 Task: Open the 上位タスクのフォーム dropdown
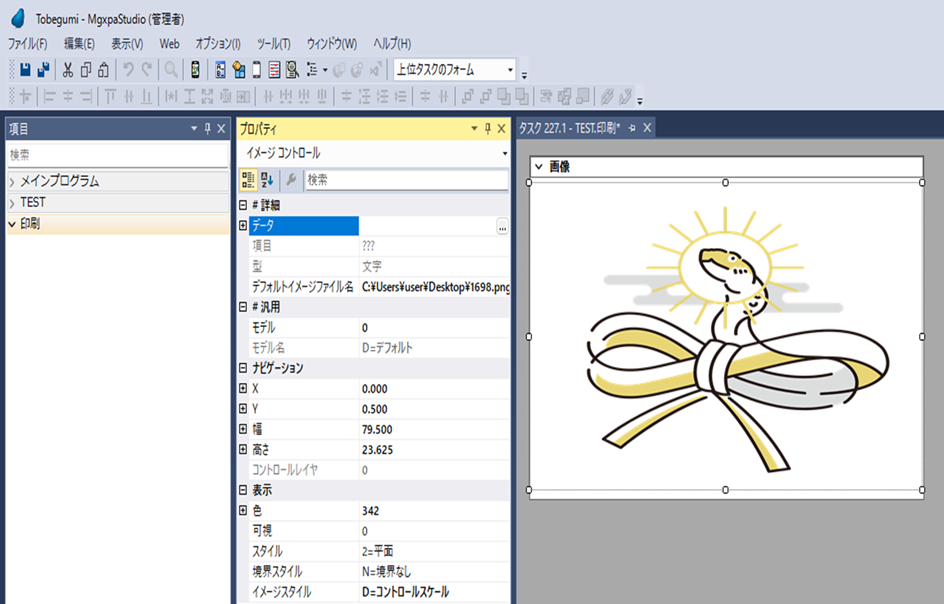pyautogui.click(x=510, y=70)
